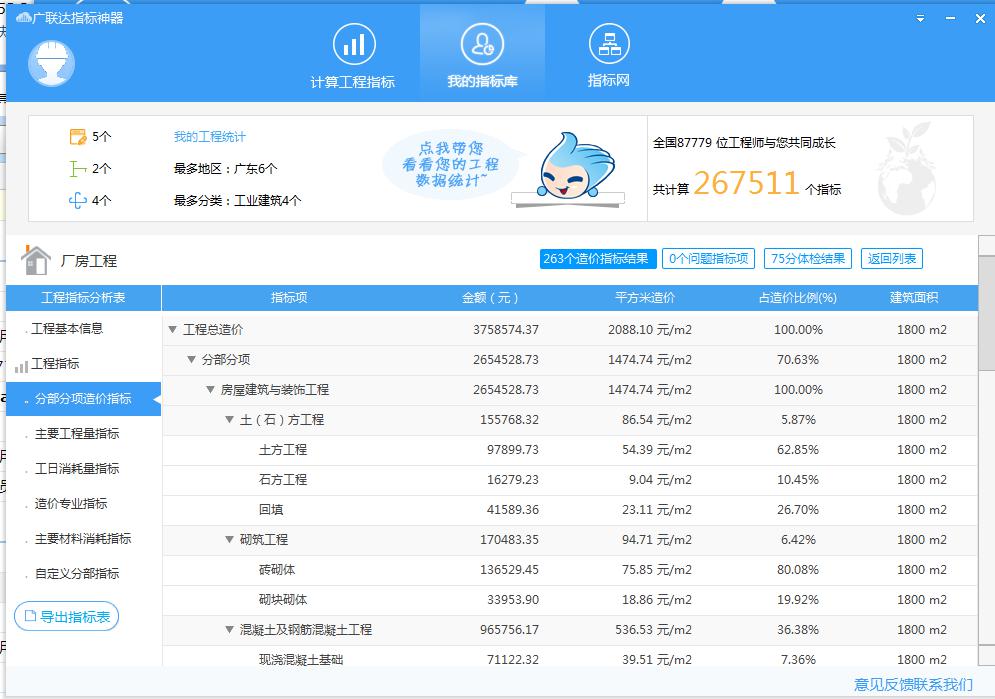Collapse the 砌筑工程 section
995x699 pixels.
[x=230, y=540]
